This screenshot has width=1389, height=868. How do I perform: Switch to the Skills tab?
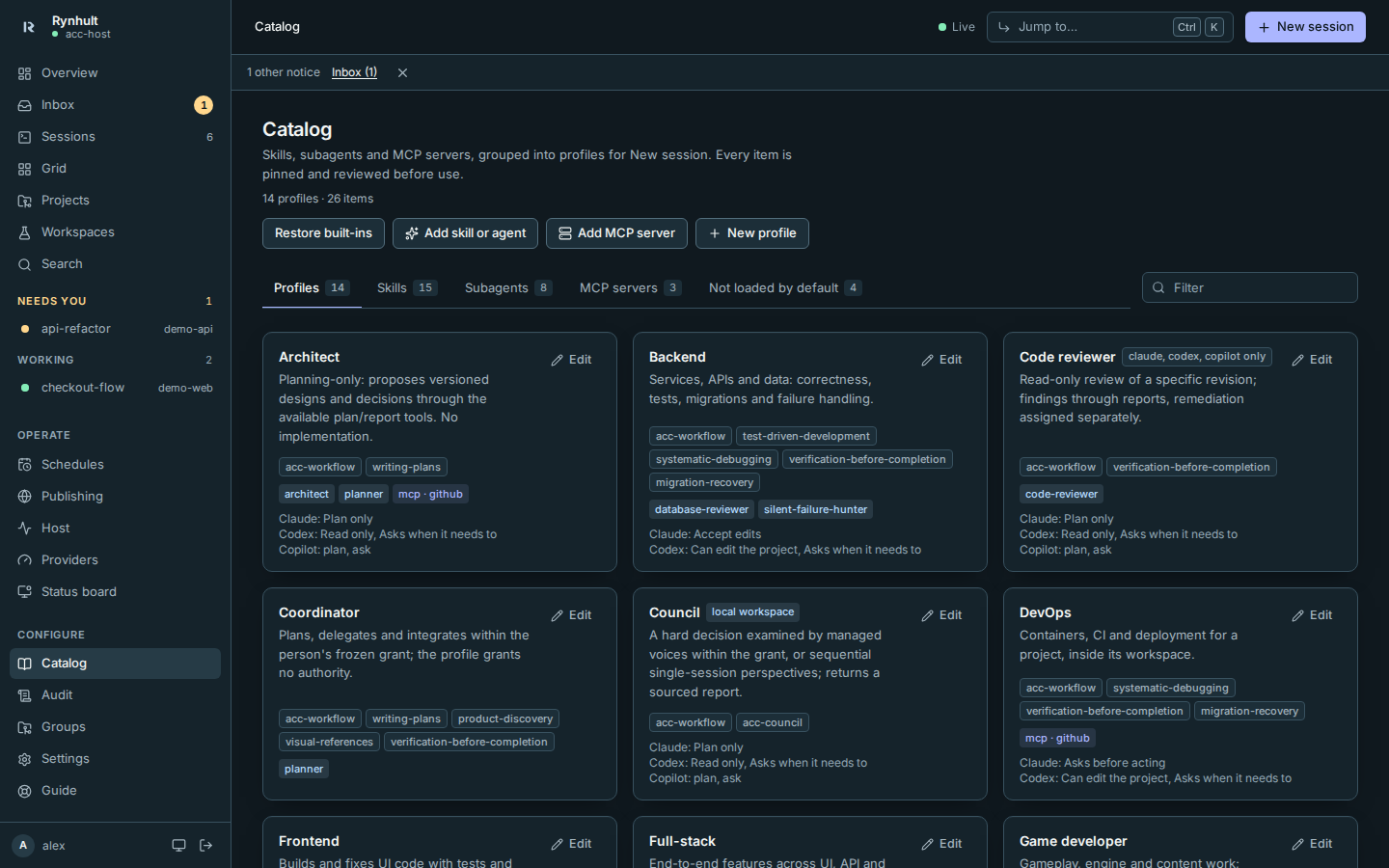407,288
